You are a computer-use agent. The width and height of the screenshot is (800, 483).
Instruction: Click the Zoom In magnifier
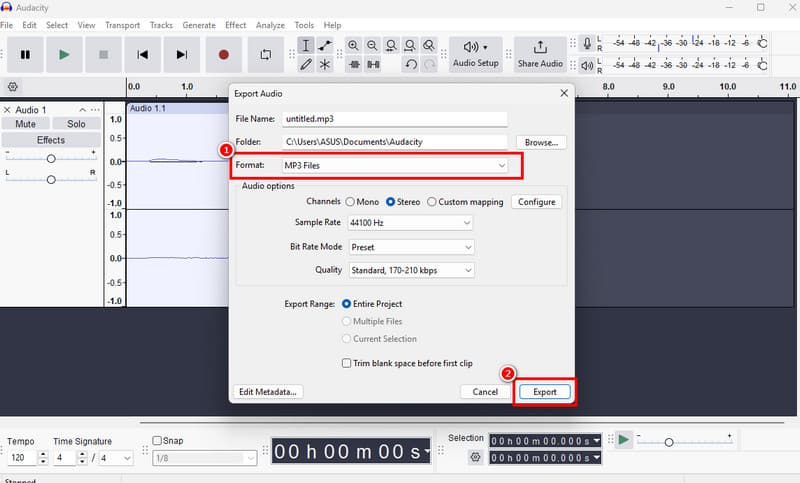[353, 45]
